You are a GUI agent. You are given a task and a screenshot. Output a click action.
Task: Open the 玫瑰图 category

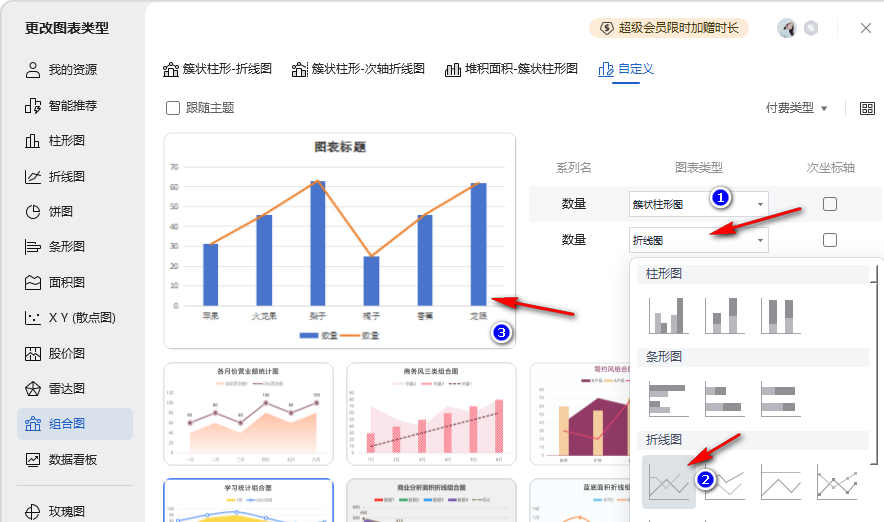click(55, 511)
